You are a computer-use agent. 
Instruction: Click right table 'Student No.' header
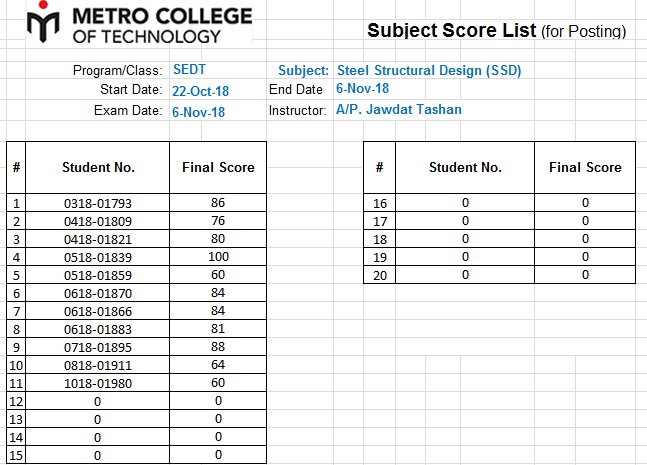465,168
